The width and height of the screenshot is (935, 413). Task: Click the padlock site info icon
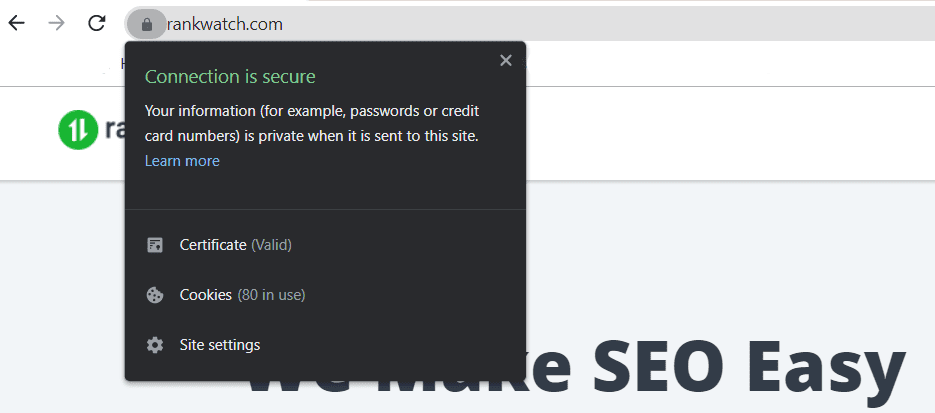[x=147, y=24]
